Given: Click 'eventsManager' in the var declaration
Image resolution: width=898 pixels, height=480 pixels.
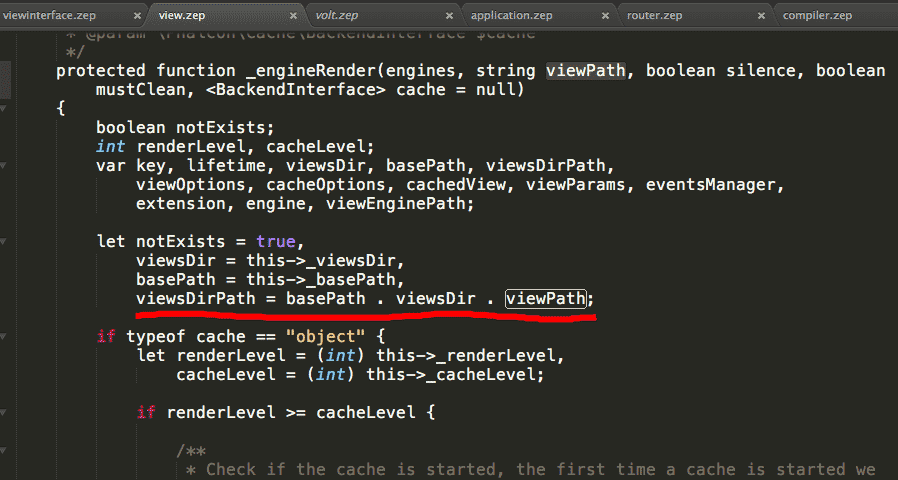Looking at the screenshot, I should point(711,184).
